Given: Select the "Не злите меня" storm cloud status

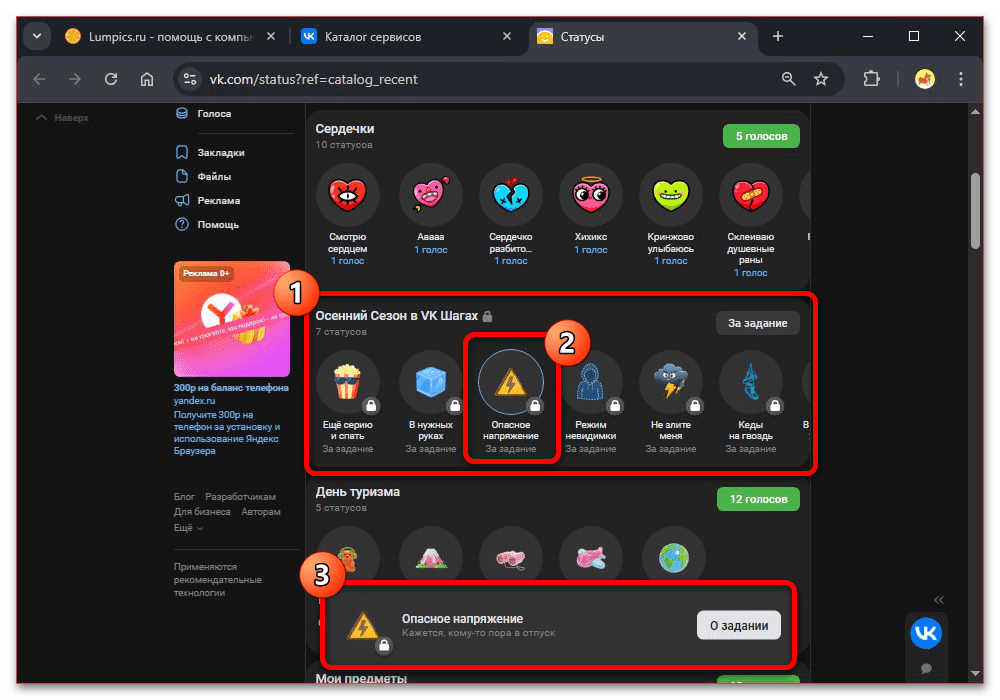Looking at the screenshot, I should point(671,383).
